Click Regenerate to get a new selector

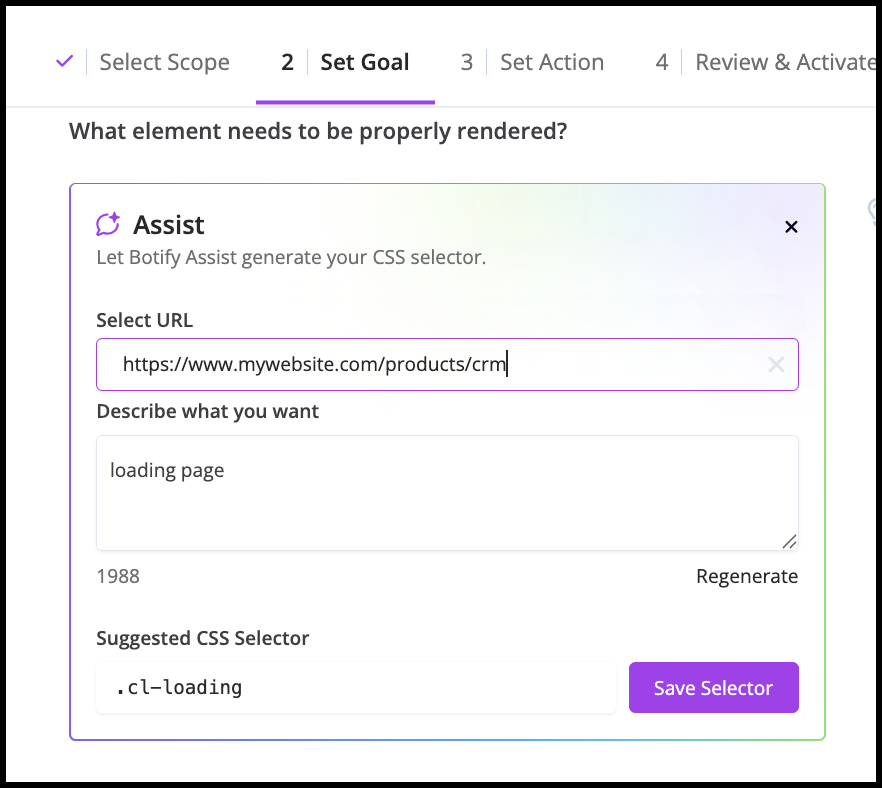click(747, 576)
